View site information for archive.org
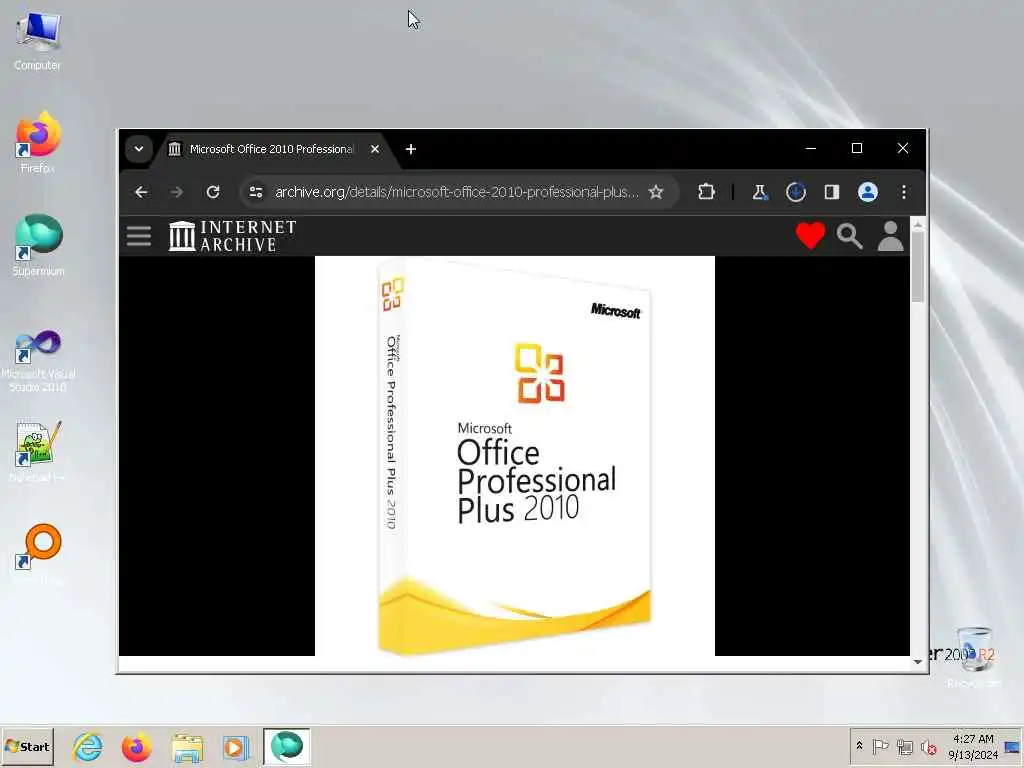The height and width of the screenshot is (768, 1024). (x=256, y=192)
